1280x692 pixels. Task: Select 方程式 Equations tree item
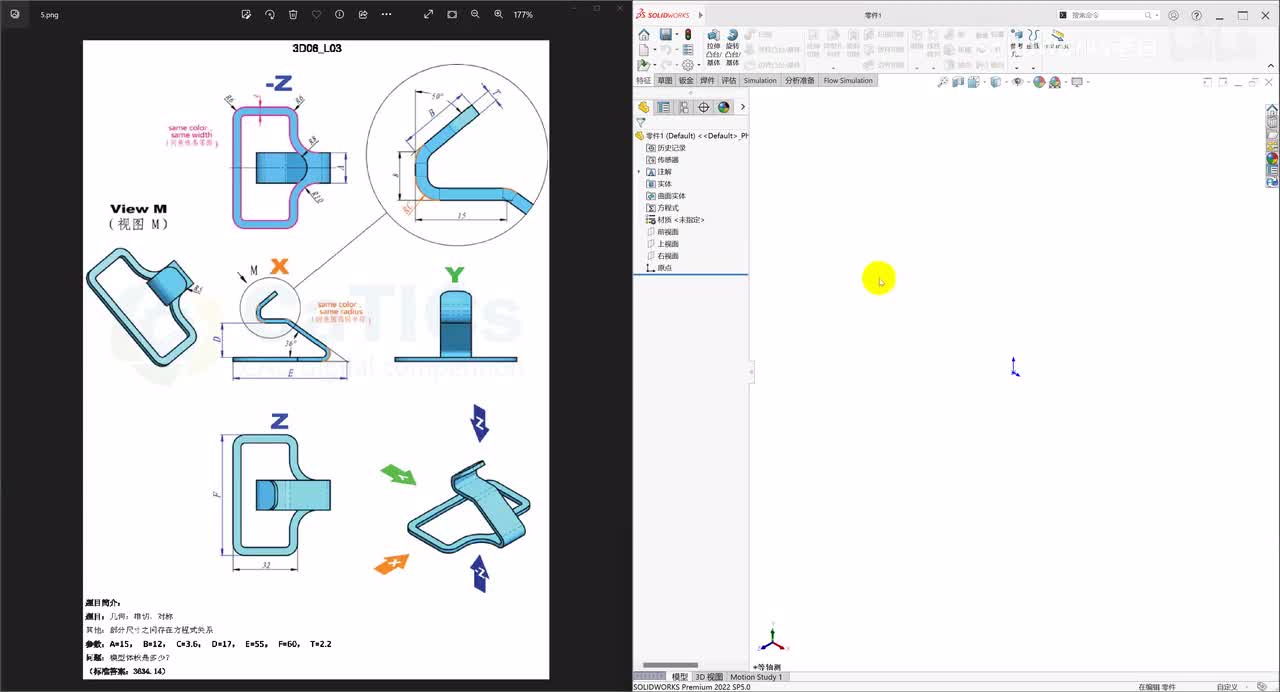click(x=662, y=208)
